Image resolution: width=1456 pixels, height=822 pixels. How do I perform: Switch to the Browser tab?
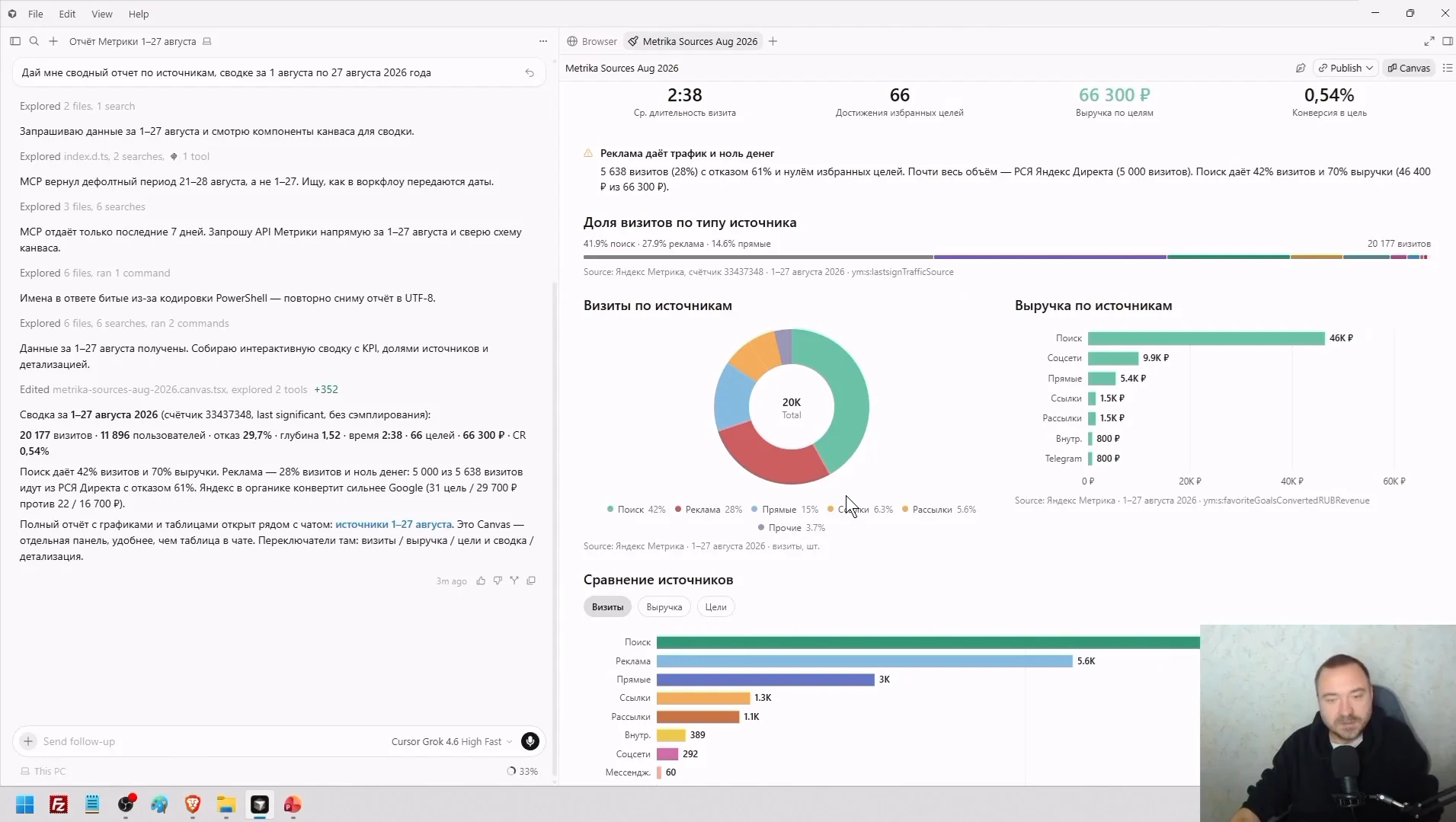(x=593, y=41)
